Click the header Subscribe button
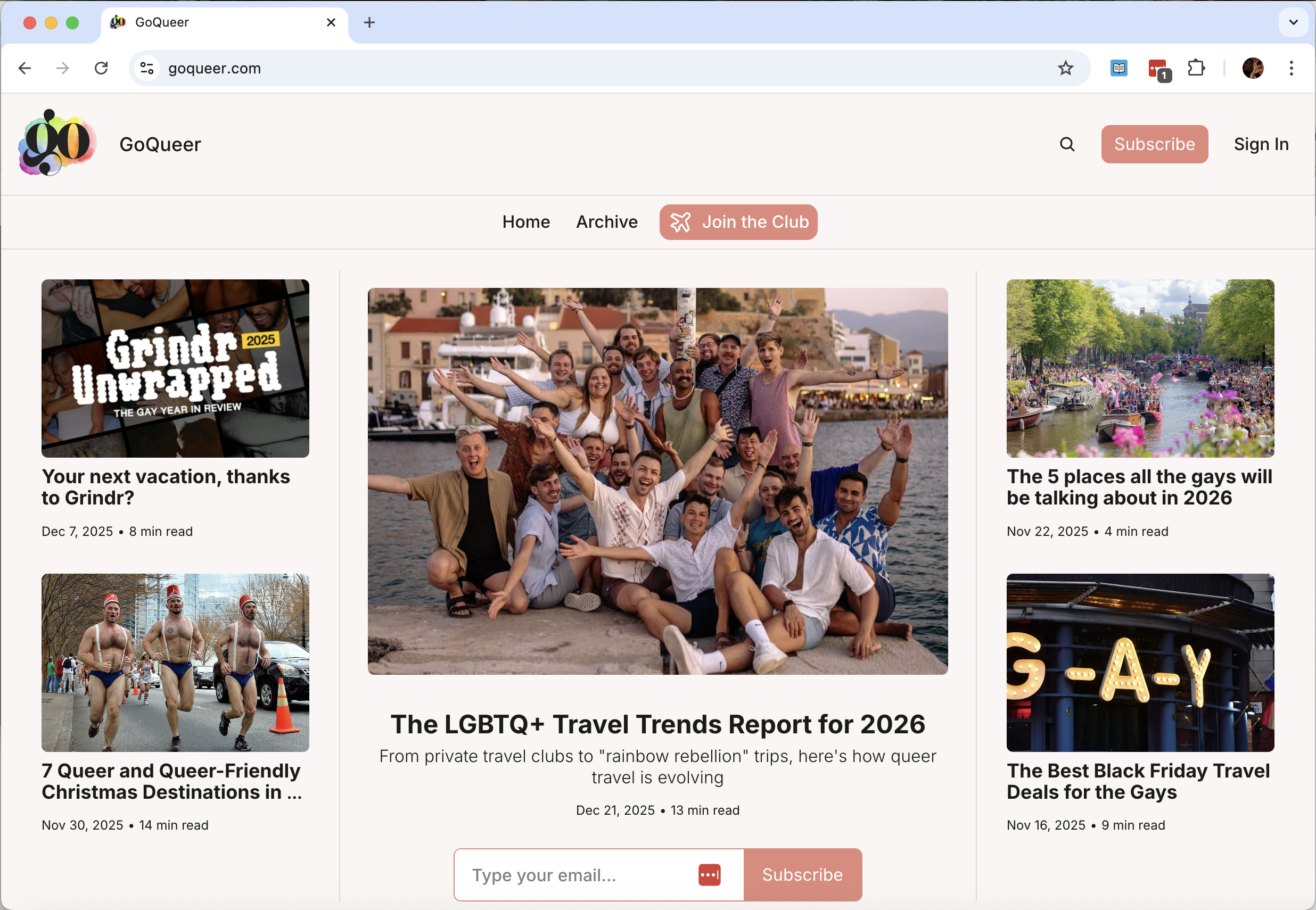Screen dimensions: 1316x910 coord(1154,144)
